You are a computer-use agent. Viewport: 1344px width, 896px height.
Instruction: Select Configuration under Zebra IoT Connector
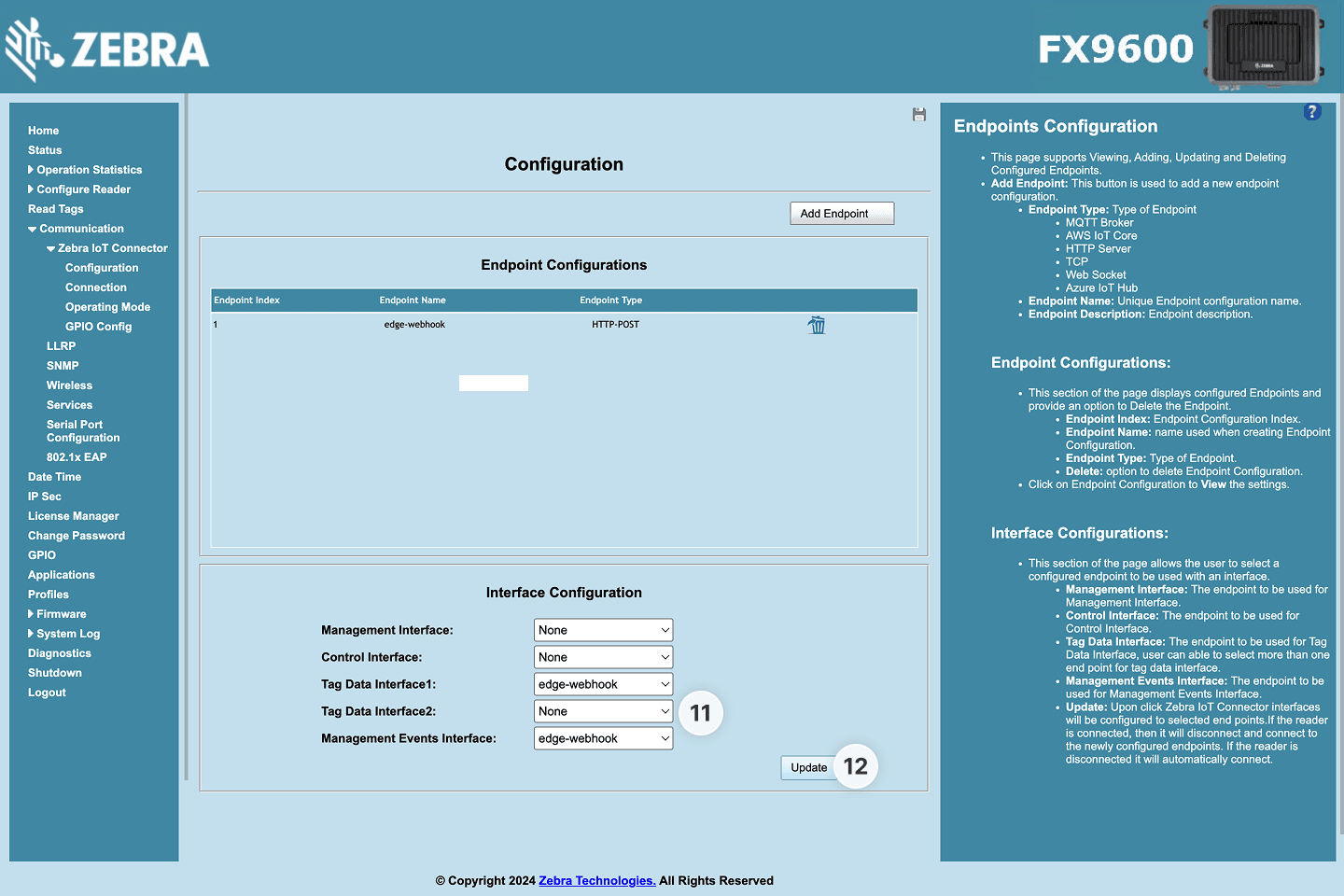coord(102,268)
